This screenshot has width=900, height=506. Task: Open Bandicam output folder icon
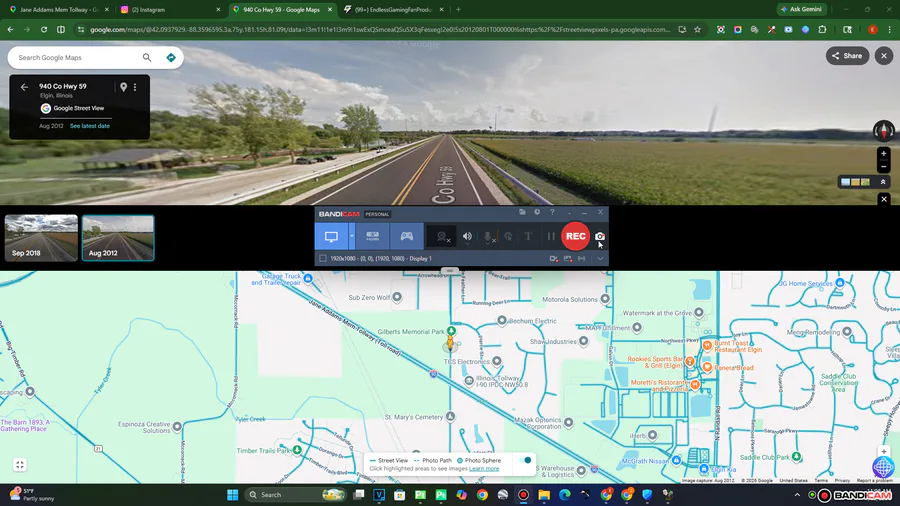[x=522, y=212]
